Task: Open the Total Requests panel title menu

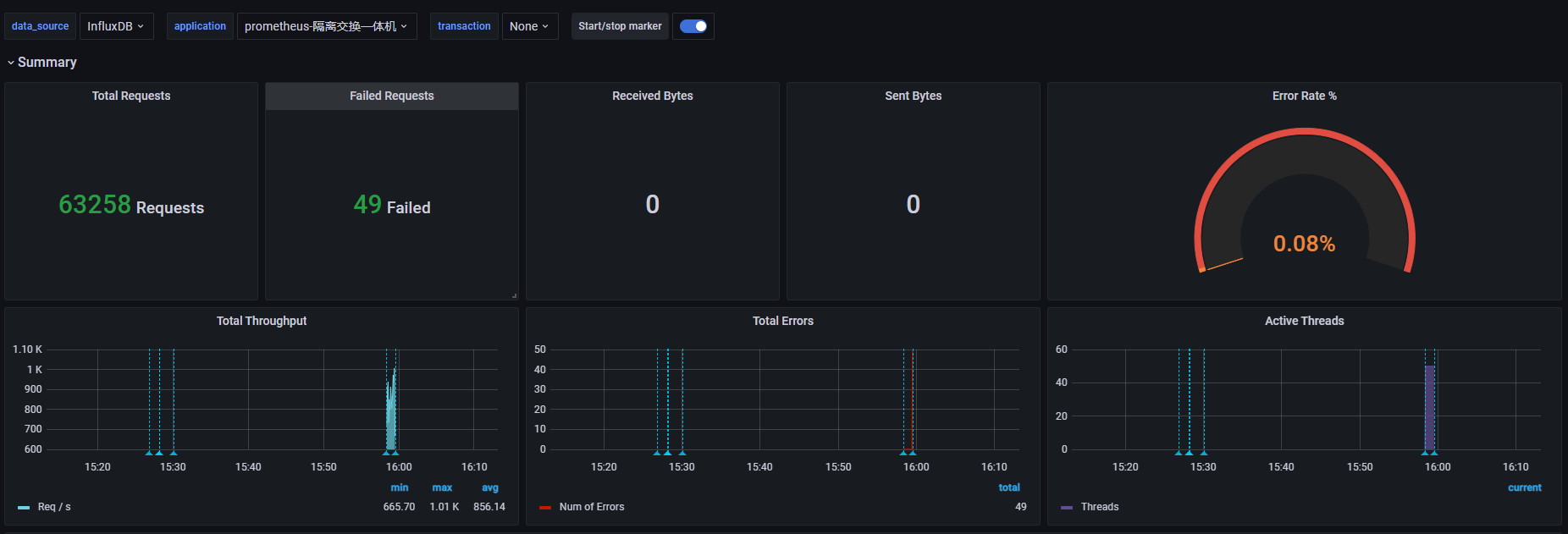Action: coord(131,96)
